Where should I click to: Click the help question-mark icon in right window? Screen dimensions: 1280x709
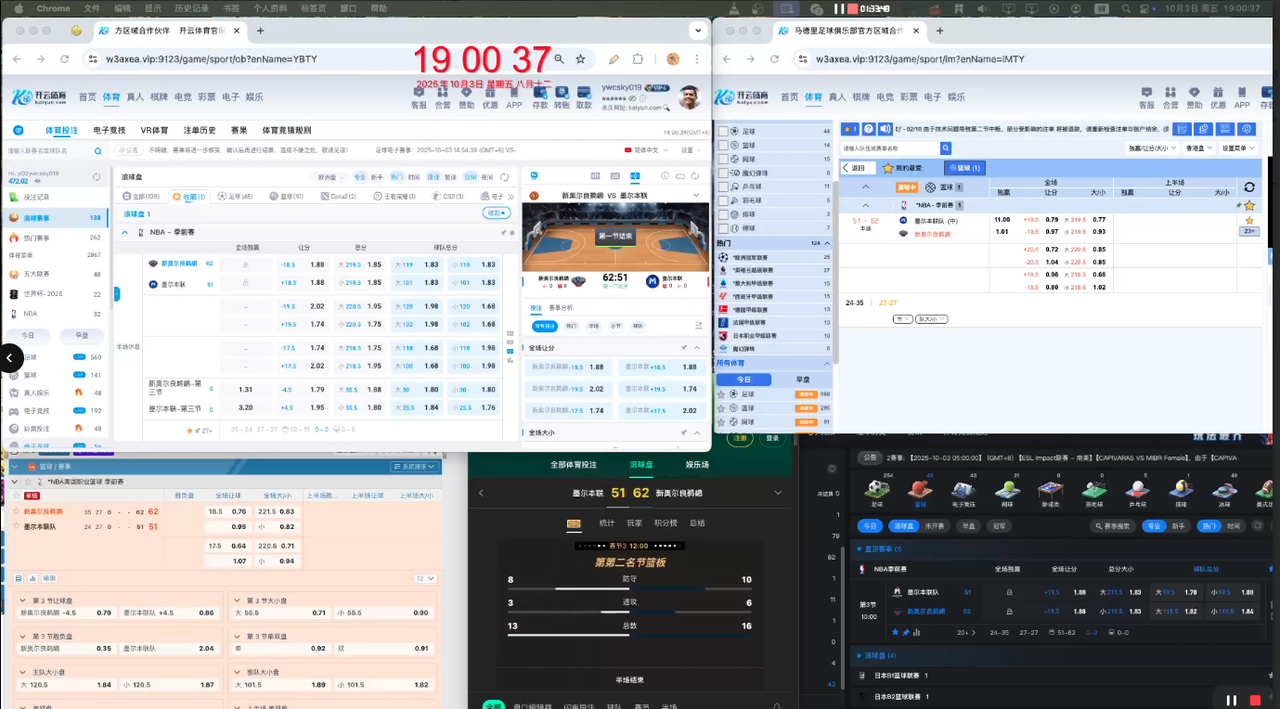pyautogui.click(x=869, y=129)
